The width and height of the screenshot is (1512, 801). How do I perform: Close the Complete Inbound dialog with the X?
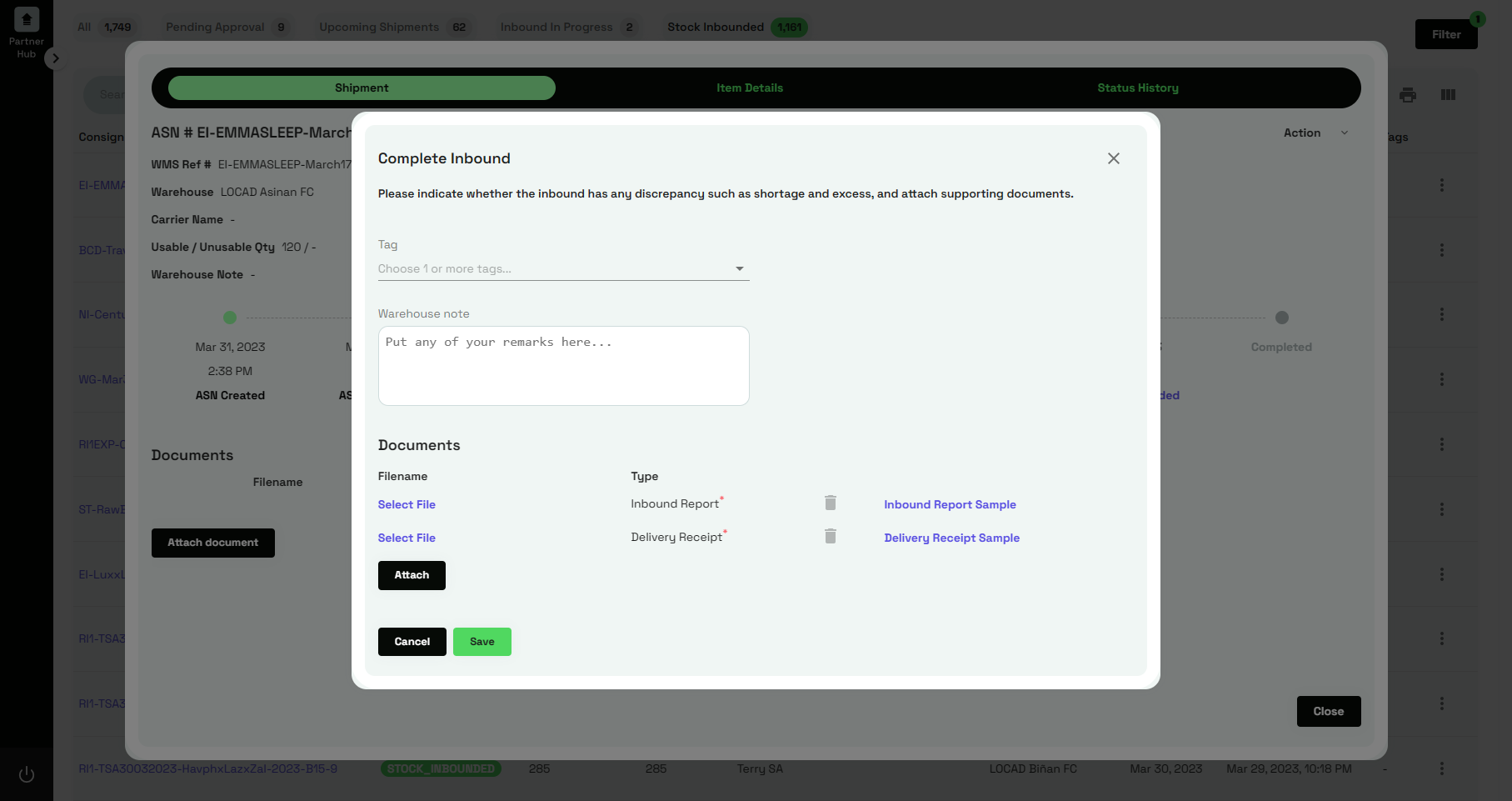tap(1113, 158)
